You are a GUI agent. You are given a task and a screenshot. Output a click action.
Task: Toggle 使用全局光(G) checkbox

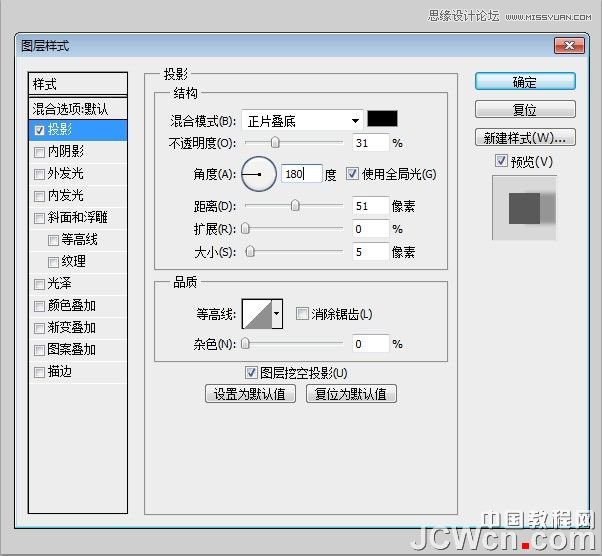click(352, 174)
